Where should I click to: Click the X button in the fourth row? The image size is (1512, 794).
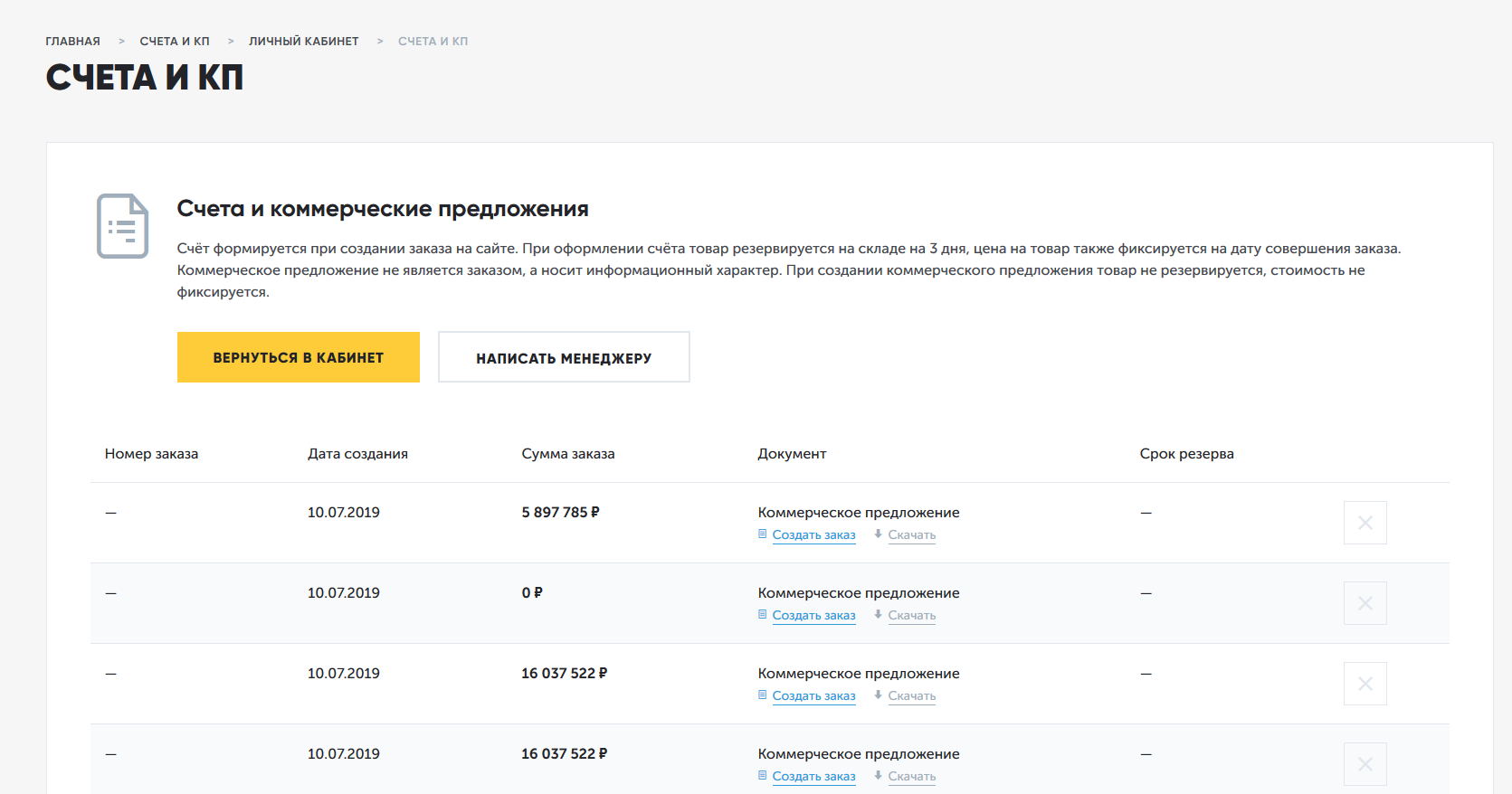1365,764
